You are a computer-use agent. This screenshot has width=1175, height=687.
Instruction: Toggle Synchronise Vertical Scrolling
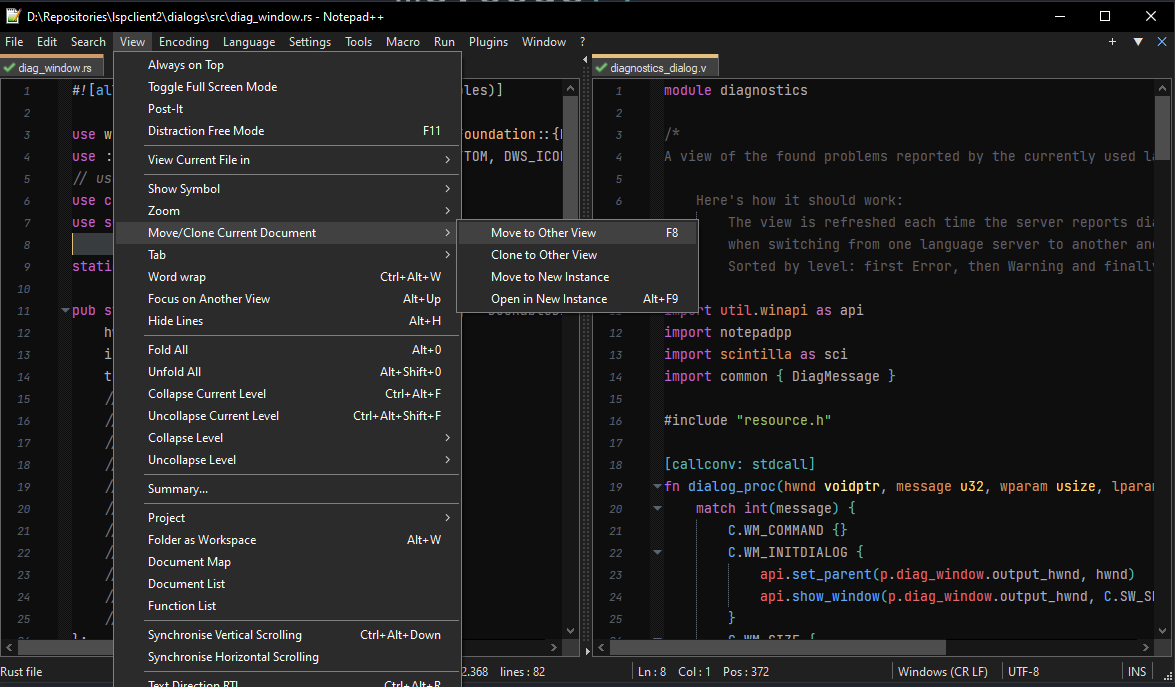click(x=288, y=635)
